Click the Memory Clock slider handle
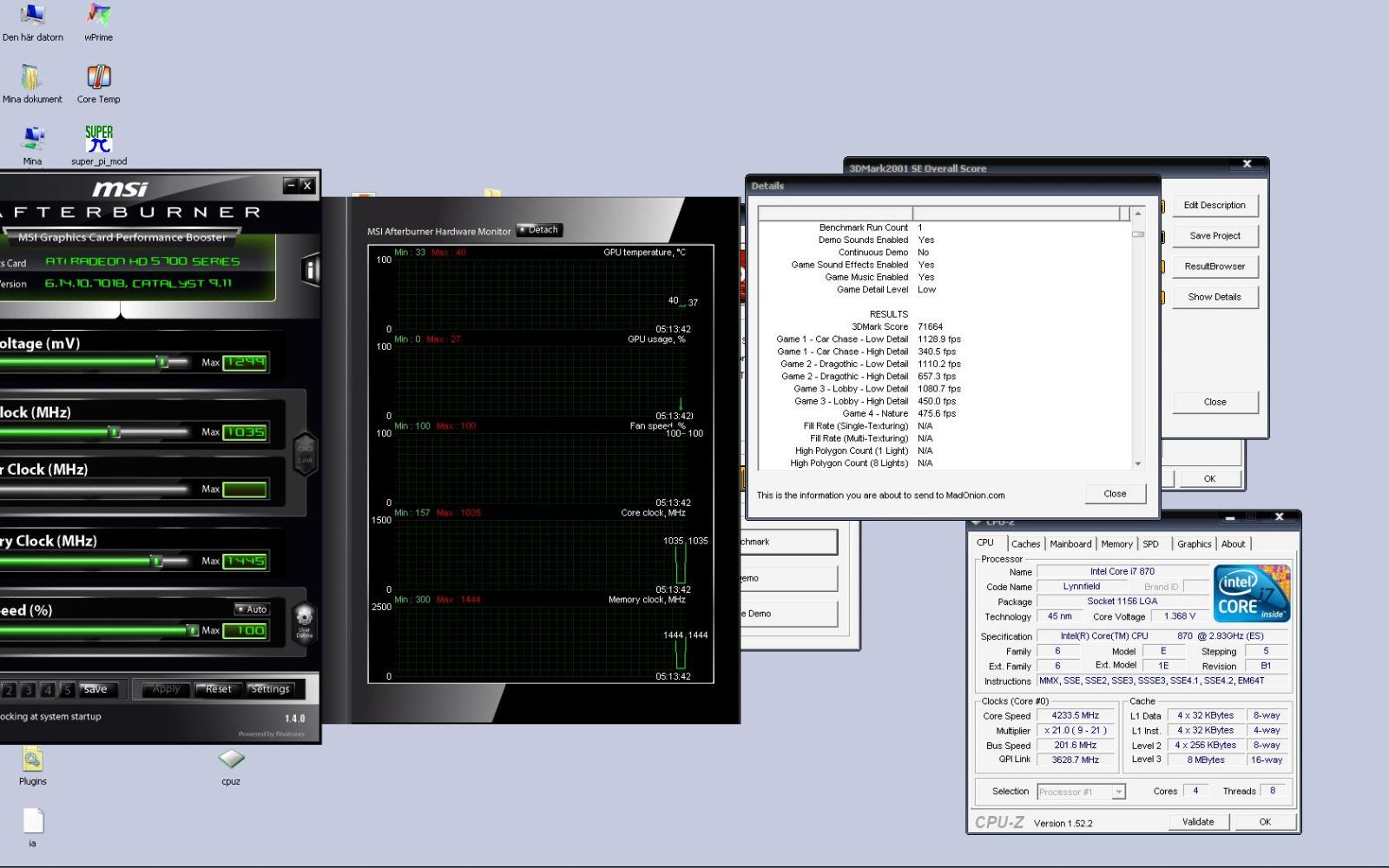The height and width of the screenshot is (868, 1389). coord(157,561)
